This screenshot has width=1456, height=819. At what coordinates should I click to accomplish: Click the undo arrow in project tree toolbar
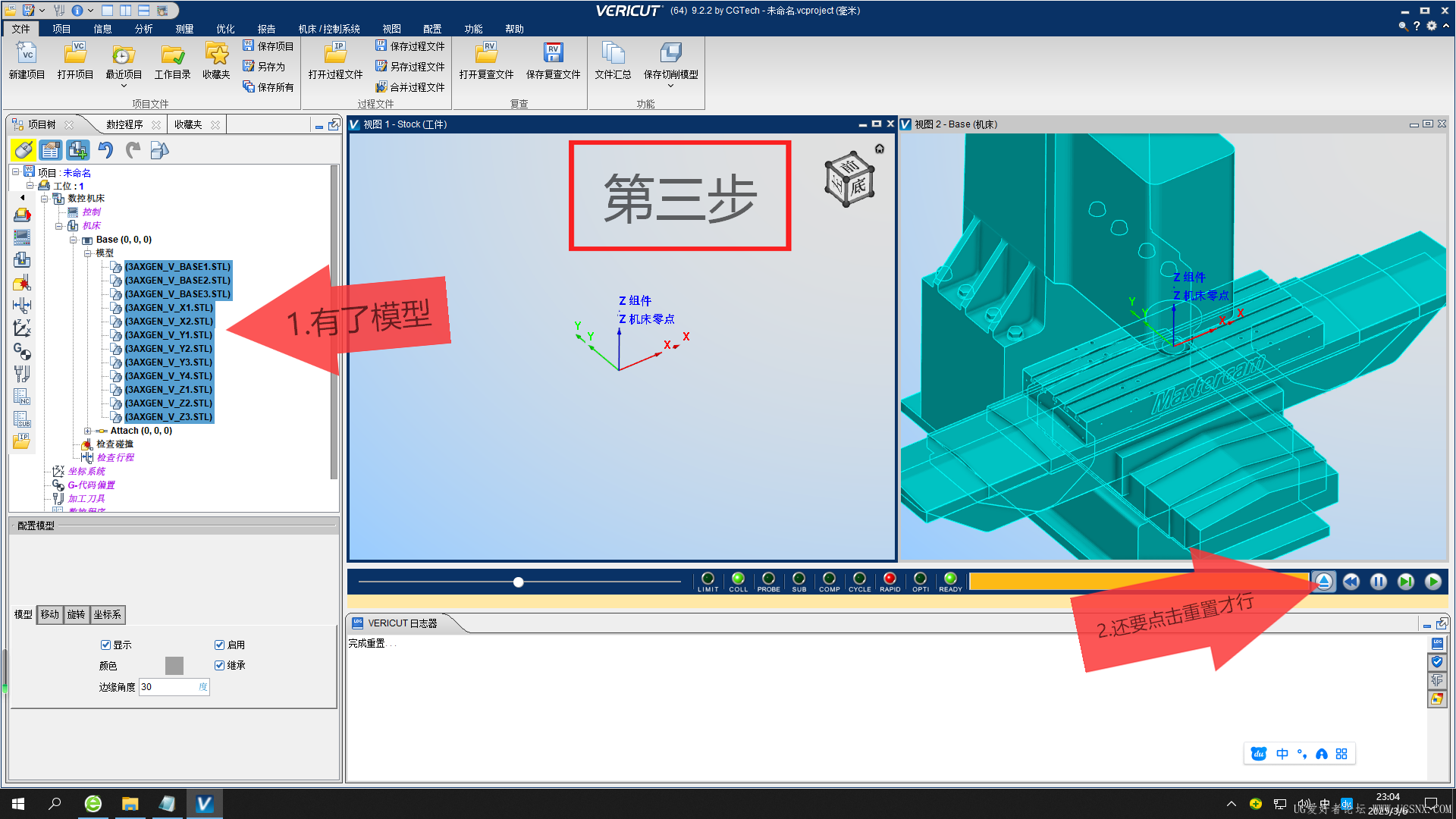105,150
